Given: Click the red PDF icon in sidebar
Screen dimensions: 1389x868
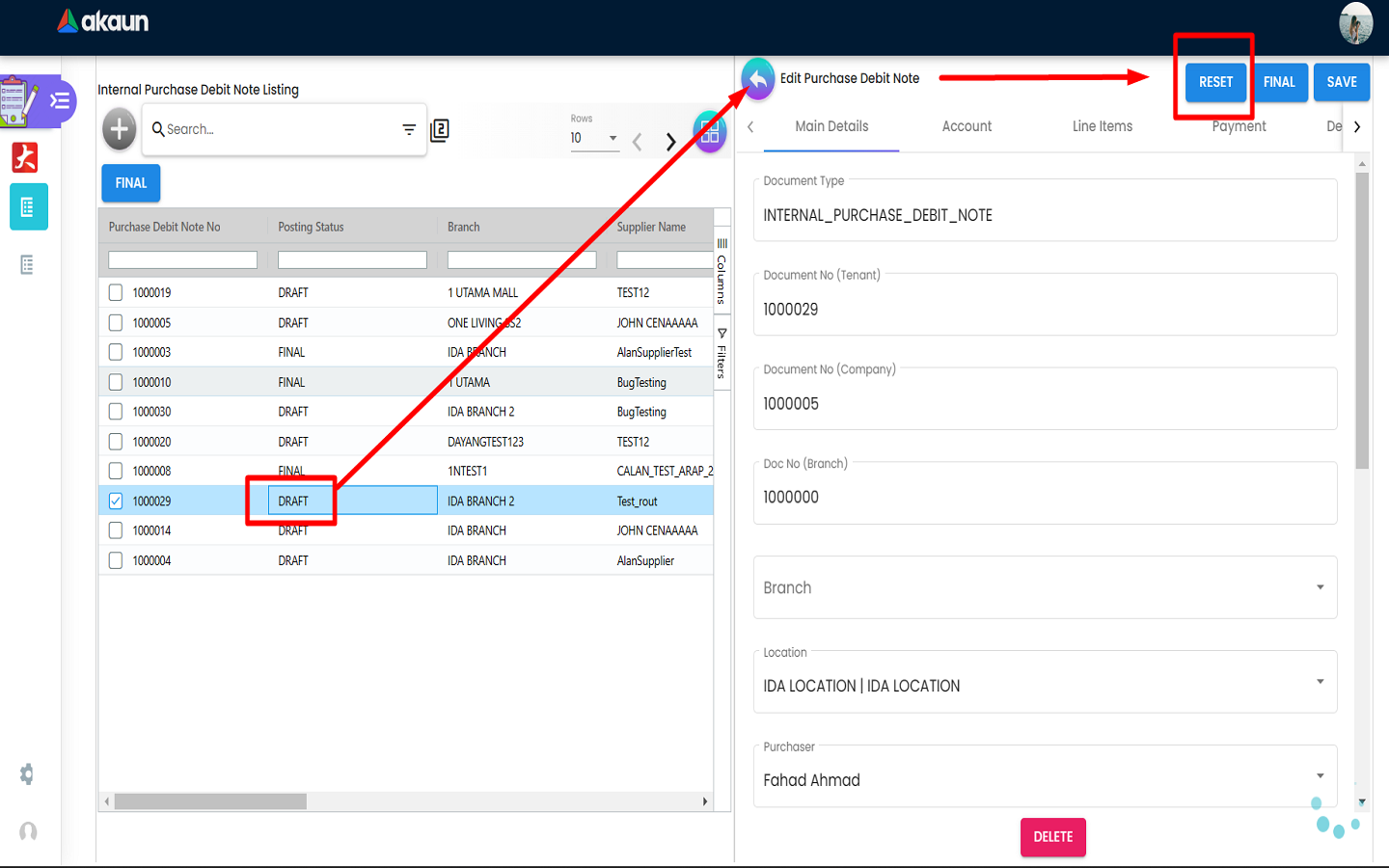Looking at the screenshot, I should tap(25, 157).
